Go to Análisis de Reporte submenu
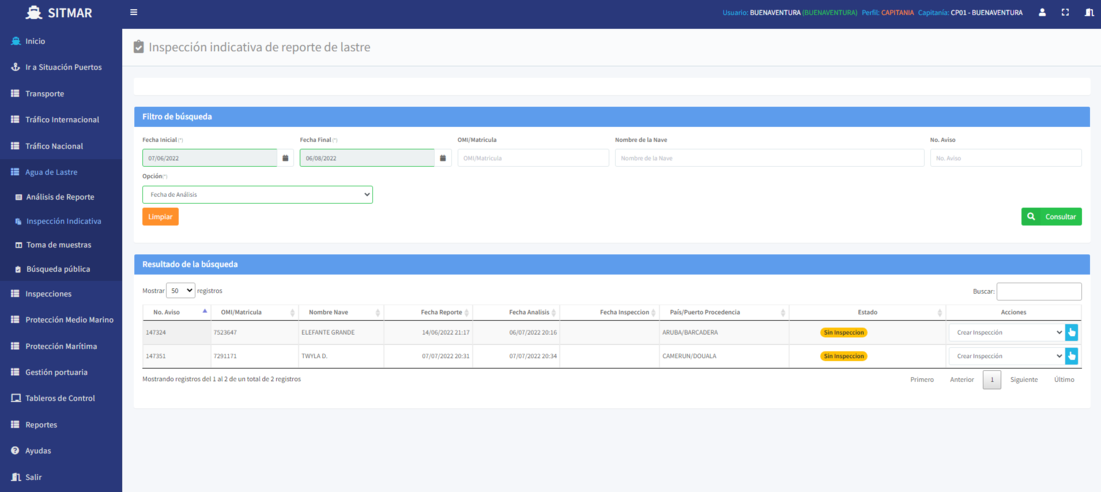 coord(60,197)
